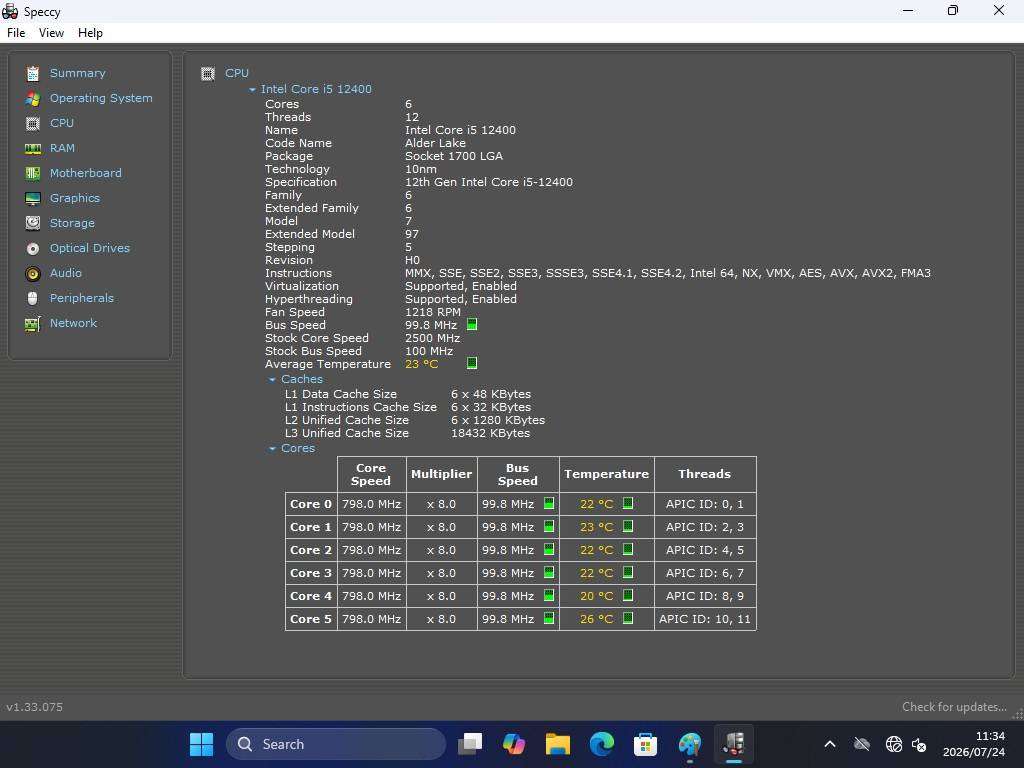Image resolution: width=1024 pixels, height=768 pixels.
Task: Click the 18432 KBytes L3 cache value
Action: [x=490, y=433]
